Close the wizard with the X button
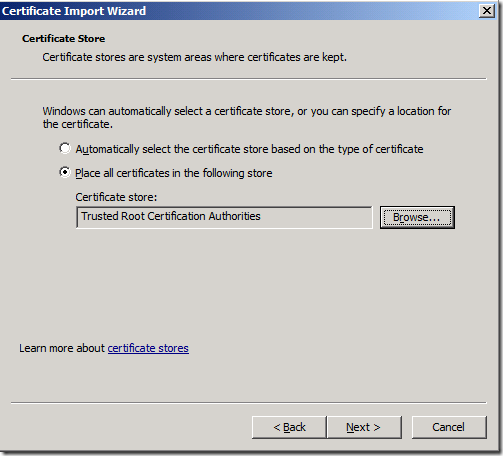The height and width of the screenshot is (456, 503). click(x=487, y=11)
